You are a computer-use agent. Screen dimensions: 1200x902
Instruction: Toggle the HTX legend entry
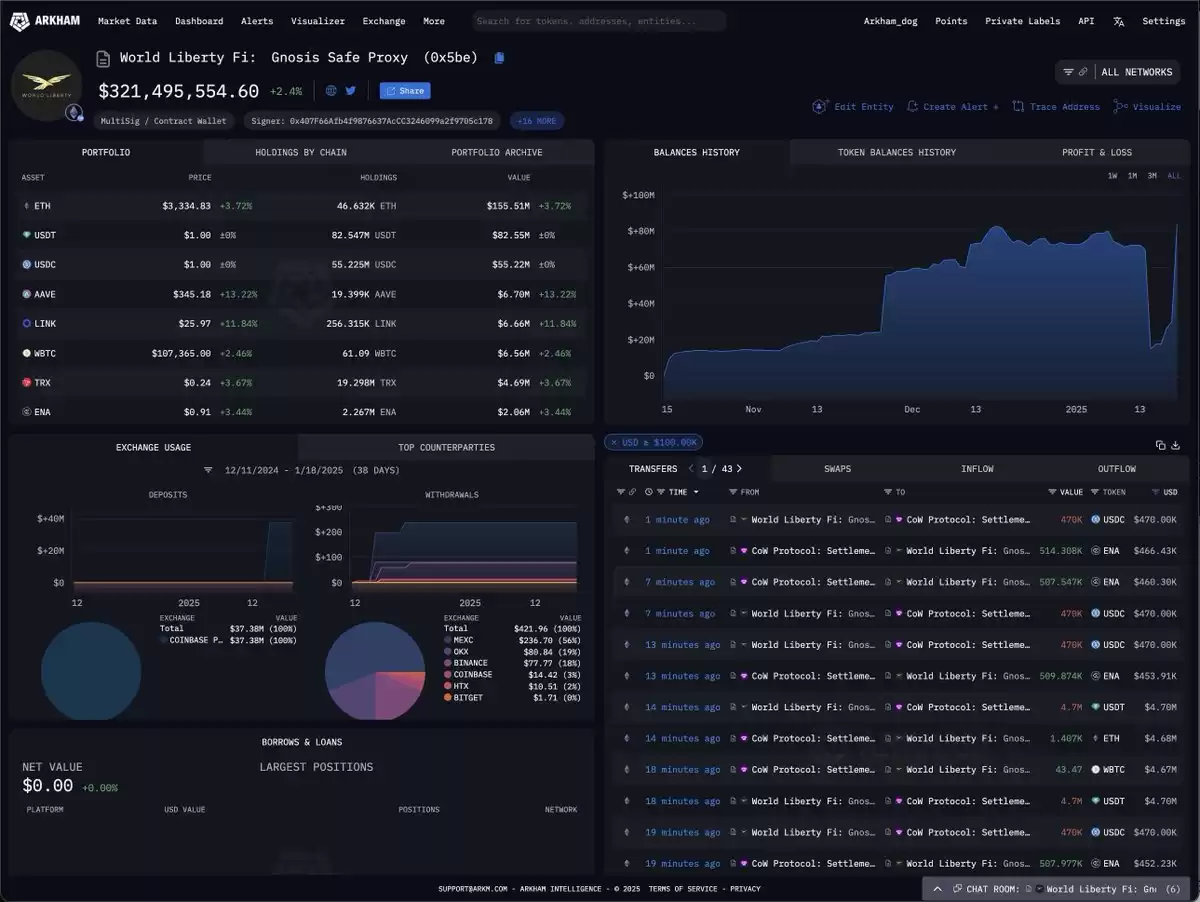coord(459,686)
